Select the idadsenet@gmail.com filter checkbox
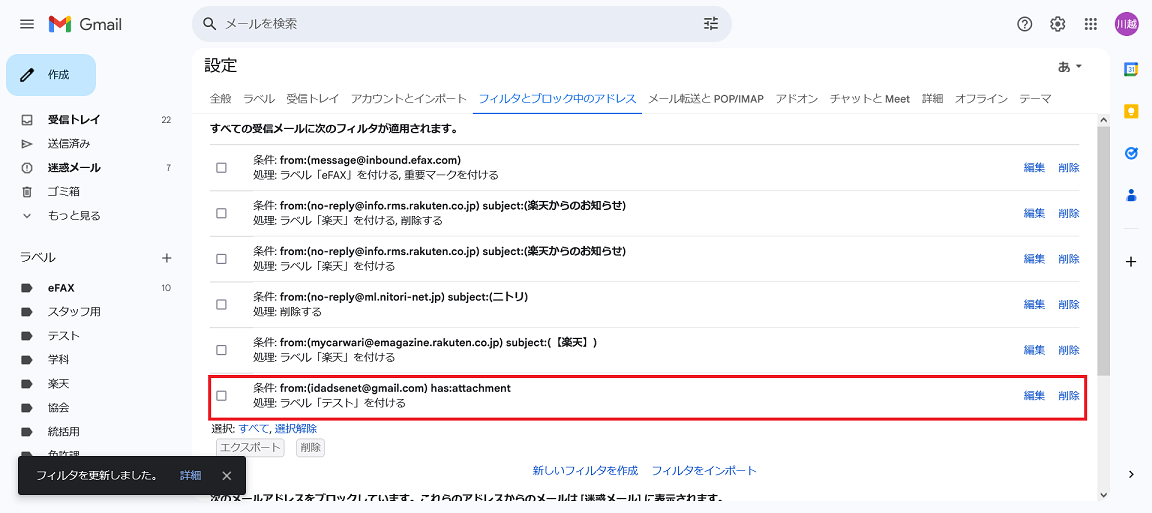Screen dimensions: 1152x513 (222, 396)
